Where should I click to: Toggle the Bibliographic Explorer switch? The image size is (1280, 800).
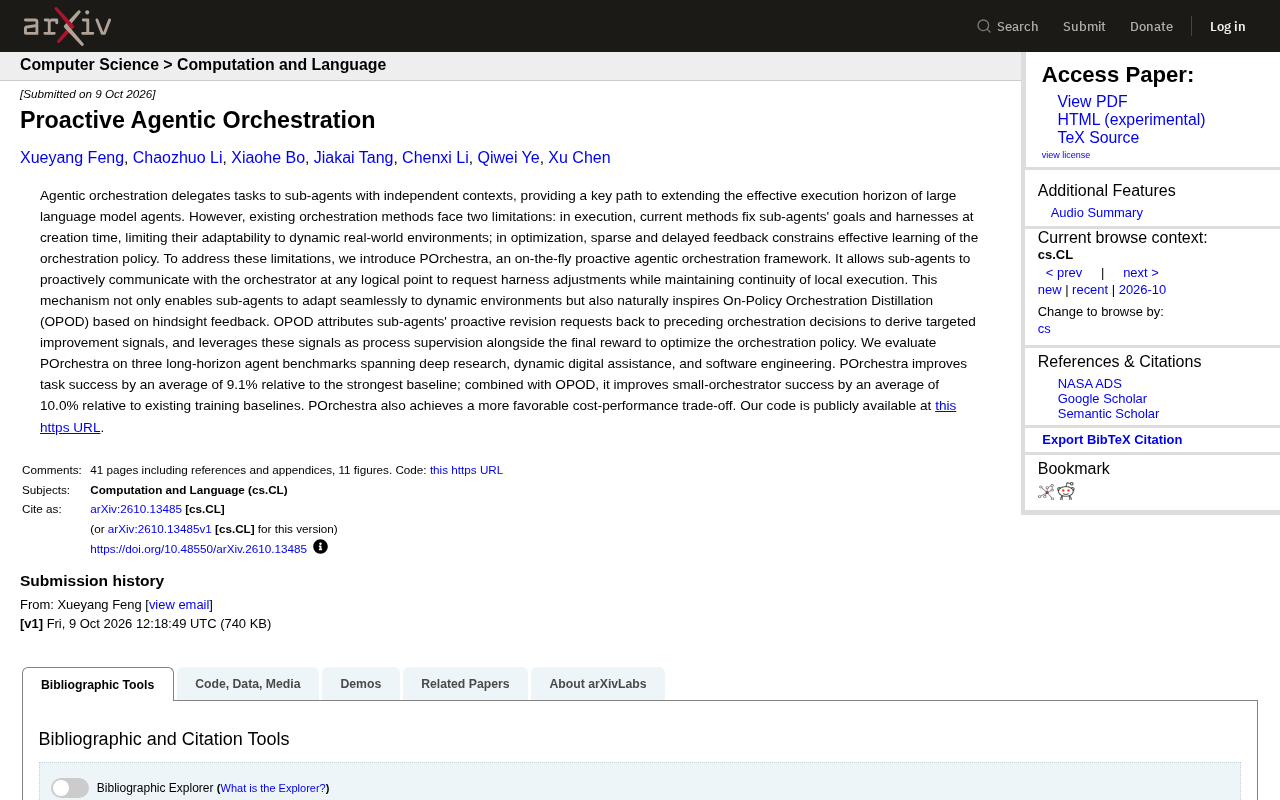(x=70, y=788)
